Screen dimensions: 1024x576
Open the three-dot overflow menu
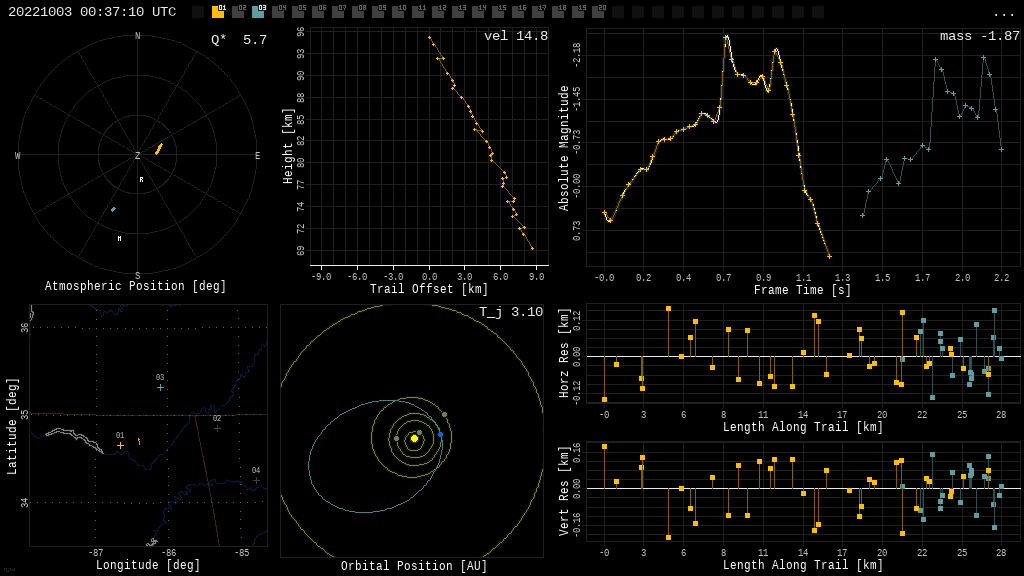click(1003, 14)
